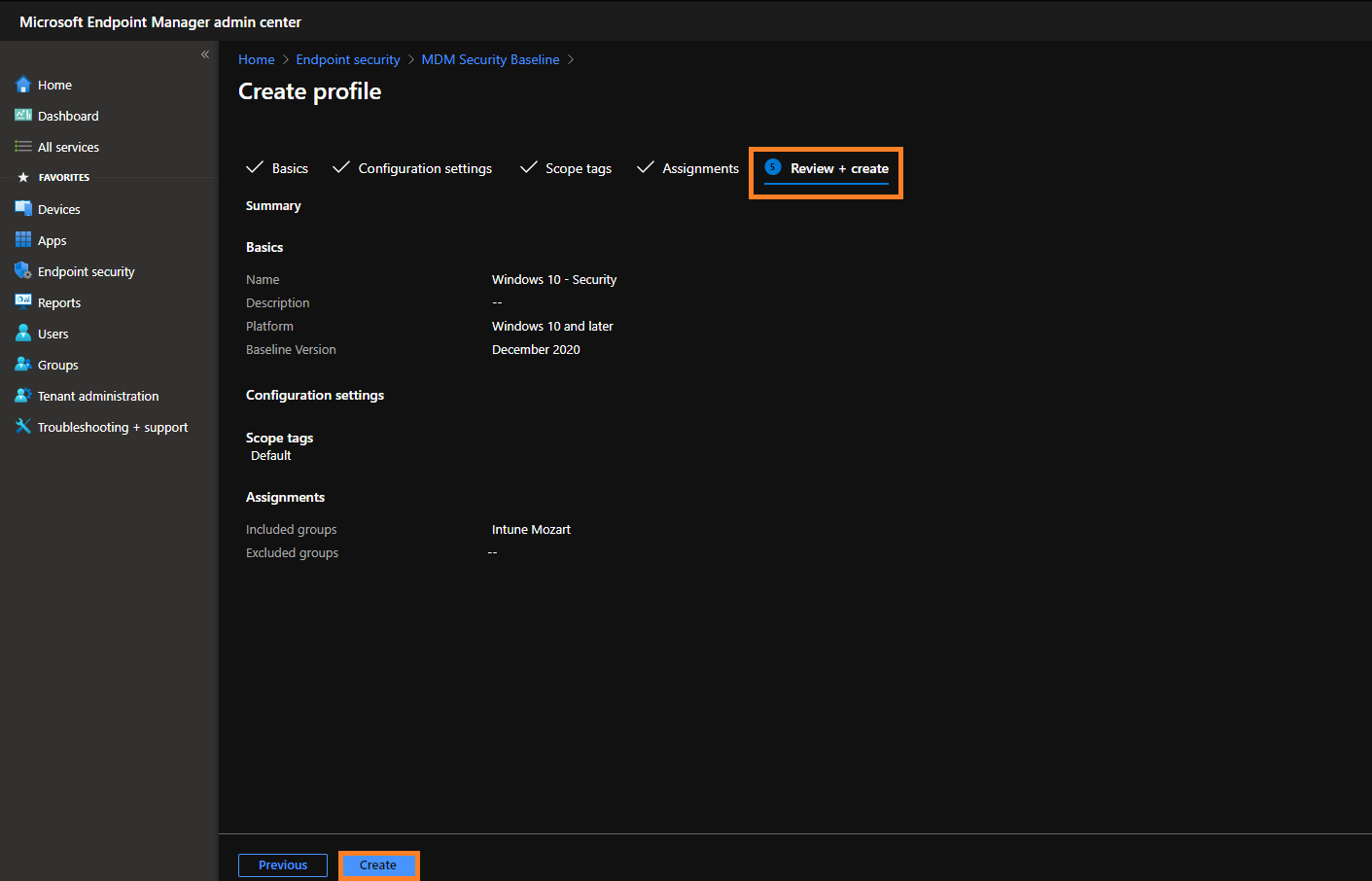Click the Previous button

coord(283,865)
